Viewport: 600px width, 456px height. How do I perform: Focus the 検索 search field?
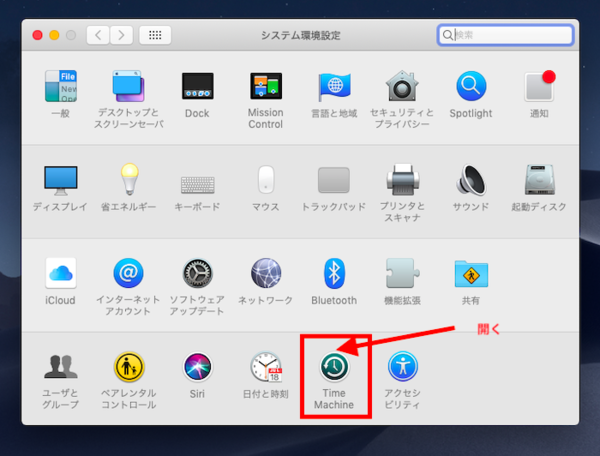pos(505,35)
